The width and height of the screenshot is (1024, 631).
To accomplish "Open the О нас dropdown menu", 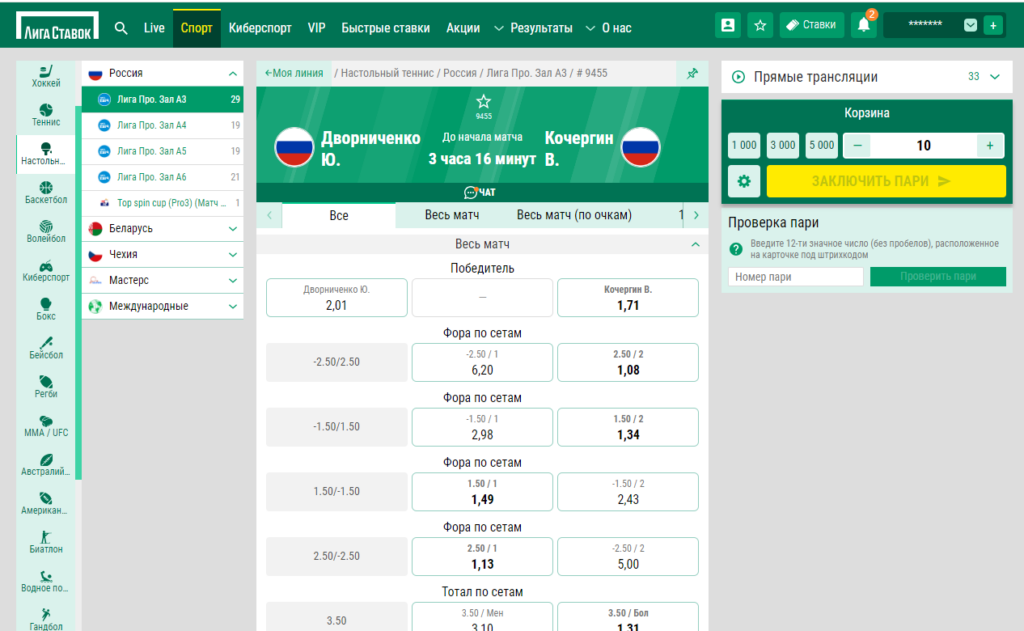I will (x=609, y=28).
